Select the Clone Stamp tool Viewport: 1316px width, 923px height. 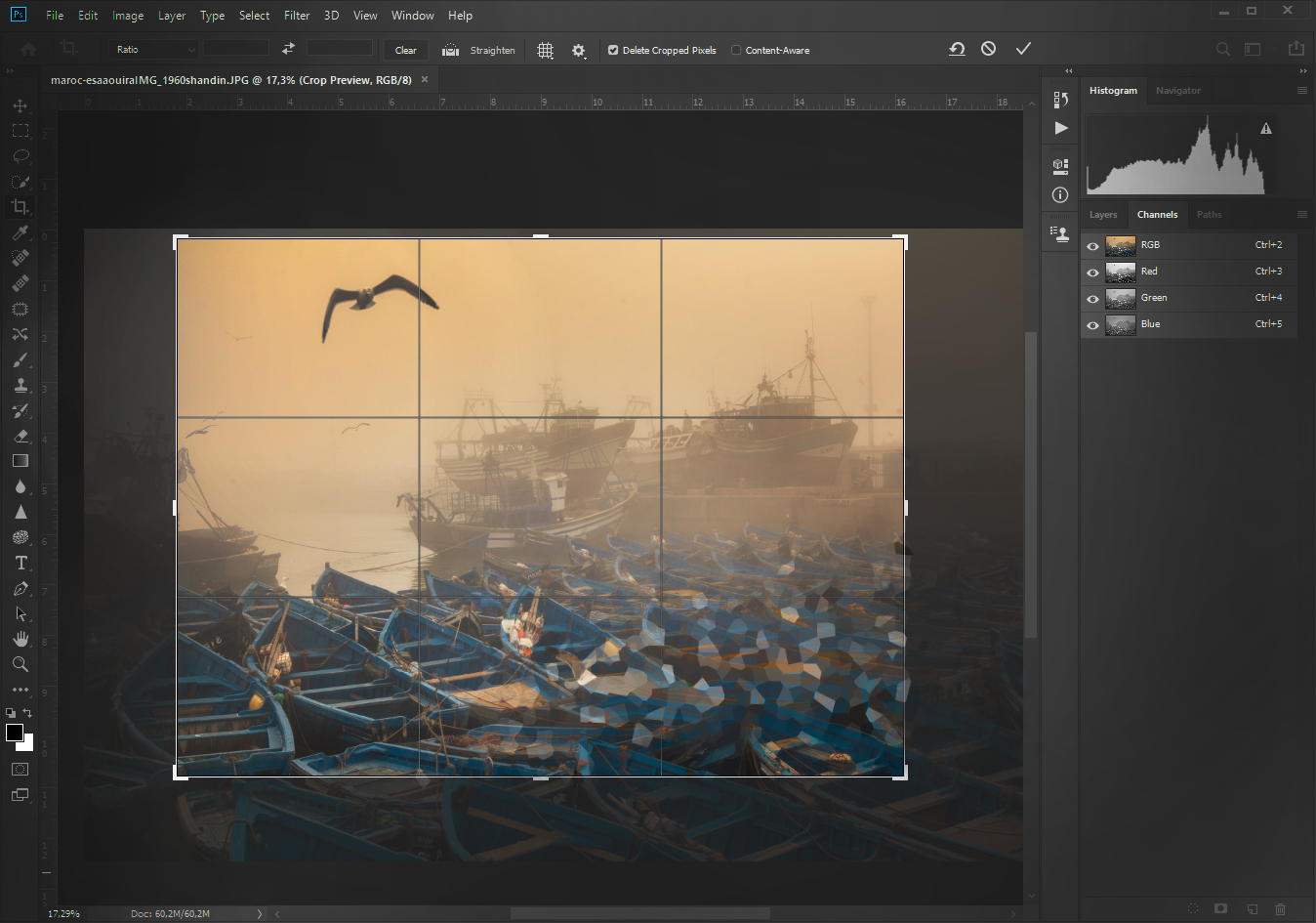tap(21, 385)
